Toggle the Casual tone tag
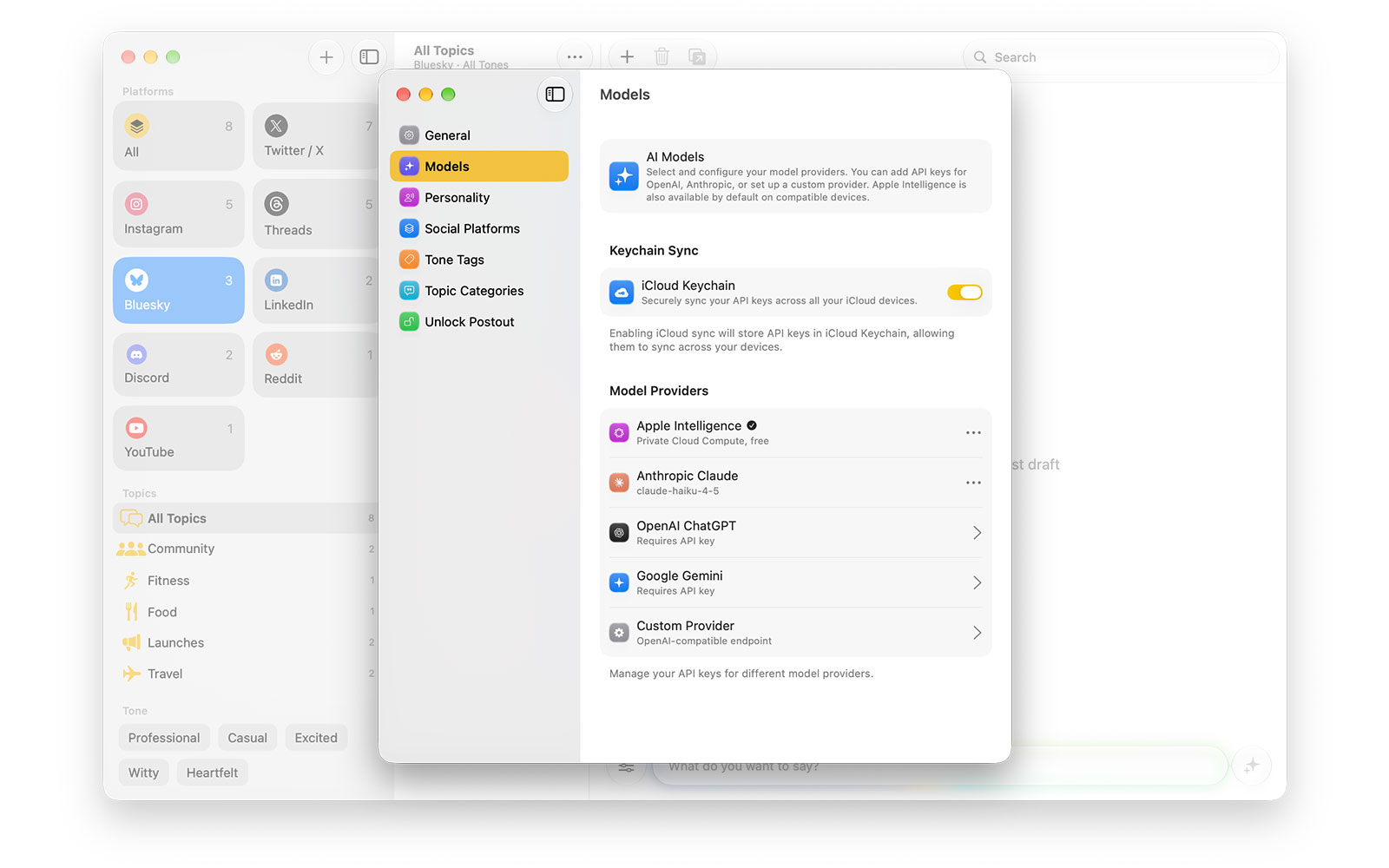Screen dimensions: 1389x868 click(247, 738)
